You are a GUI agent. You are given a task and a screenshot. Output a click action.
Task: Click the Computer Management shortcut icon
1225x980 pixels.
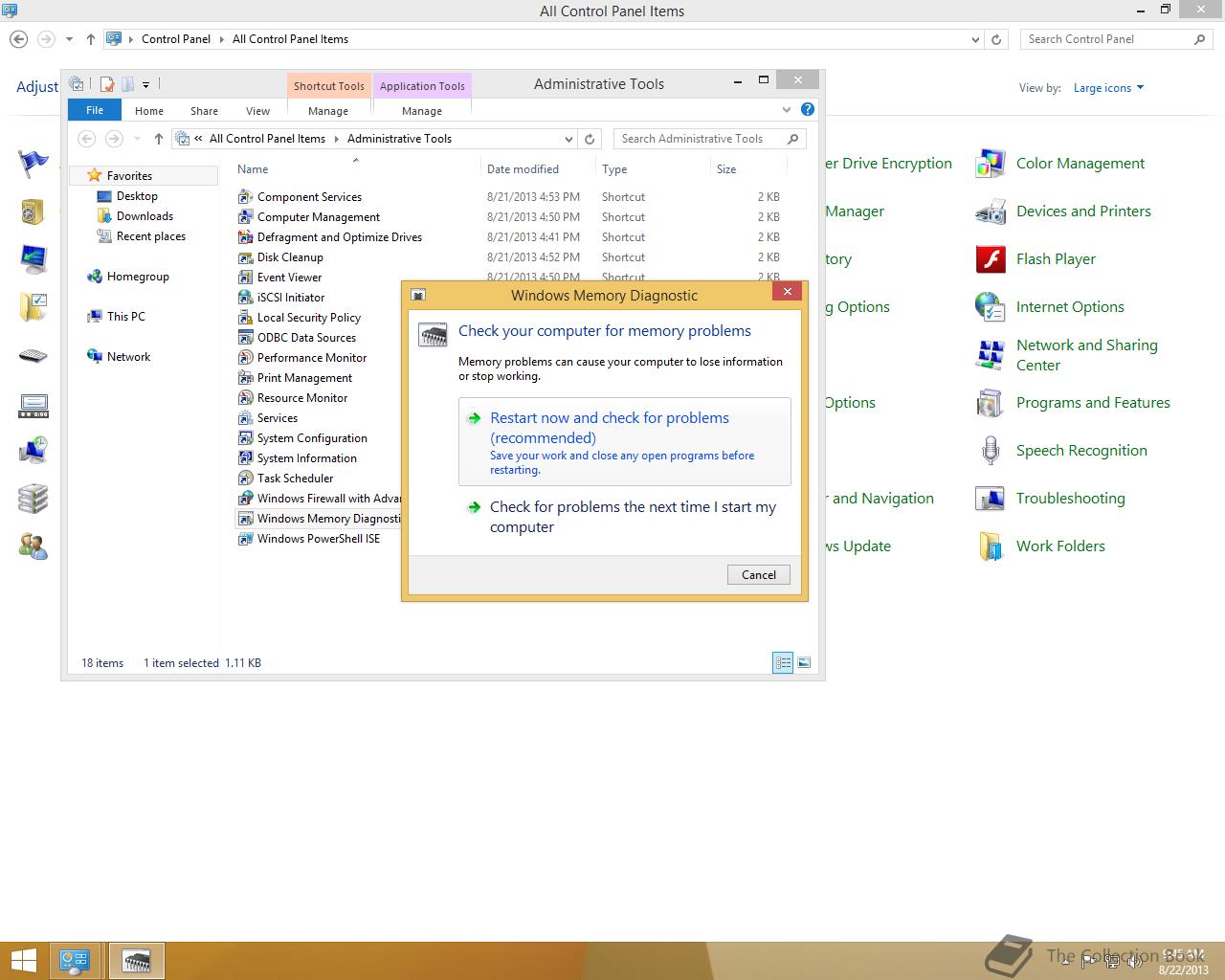tap(245, 217)
